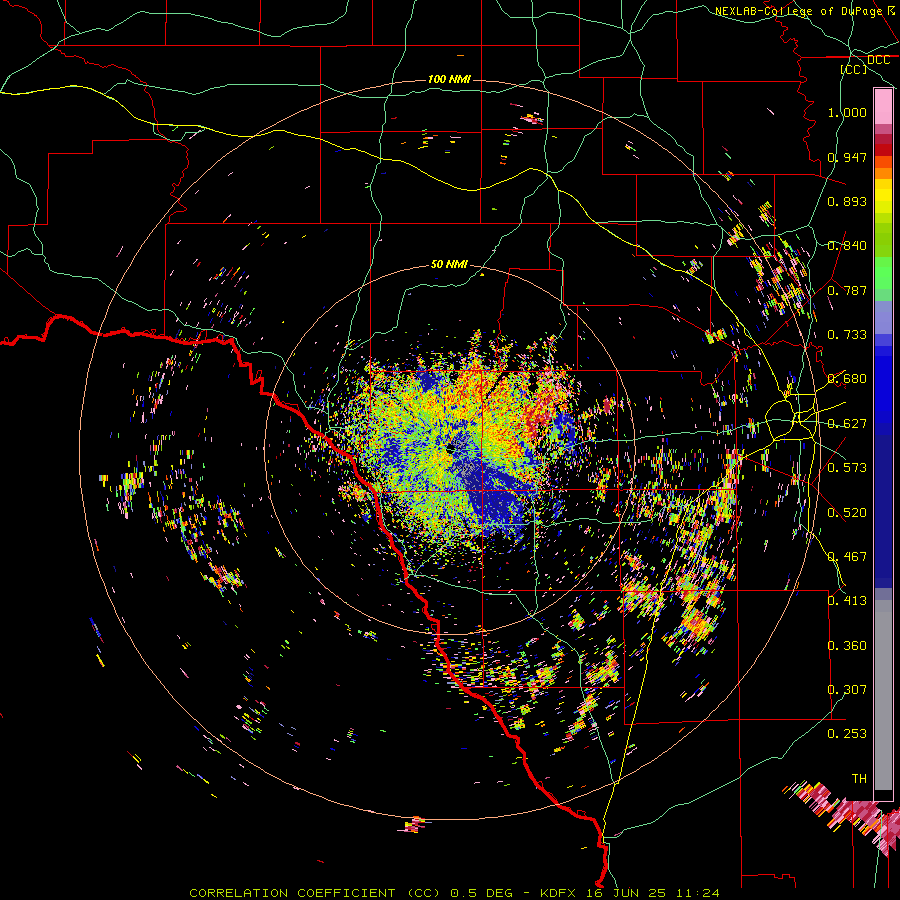900x900 pixels.
Task: Click the 0.627 scale value
Action: [847, 424]
